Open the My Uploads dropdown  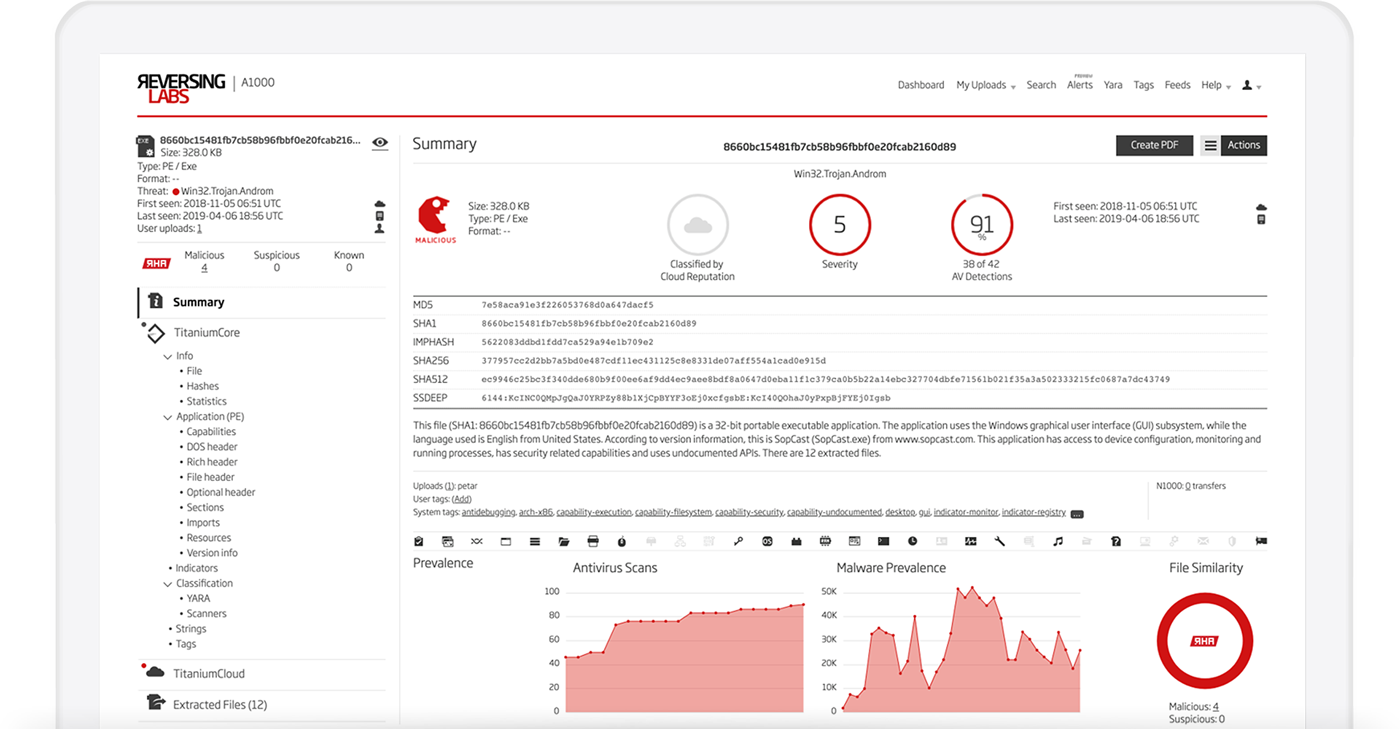985,86
